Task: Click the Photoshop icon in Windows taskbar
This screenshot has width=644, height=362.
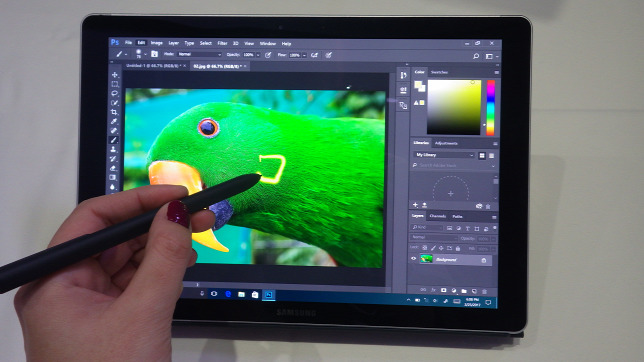Action: (269, 295)
